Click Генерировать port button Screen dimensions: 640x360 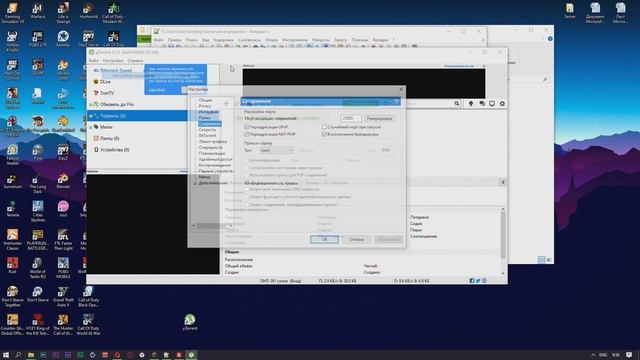pyautogui.click(x=379, y=118)
